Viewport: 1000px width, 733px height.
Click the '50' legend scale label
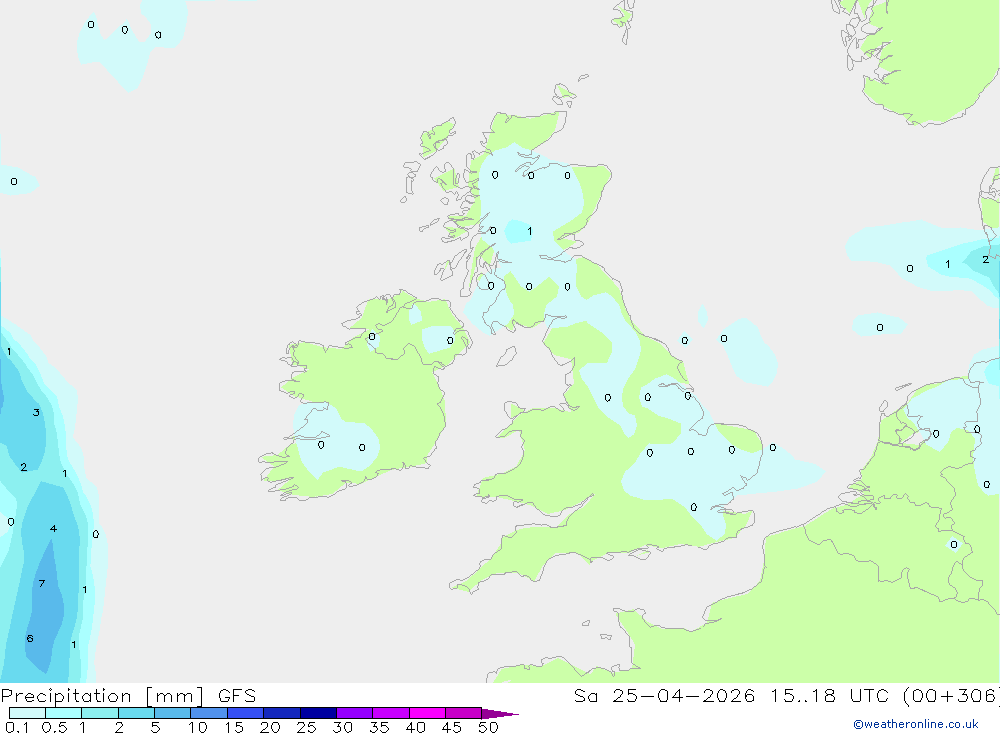[x=489, y=727]
